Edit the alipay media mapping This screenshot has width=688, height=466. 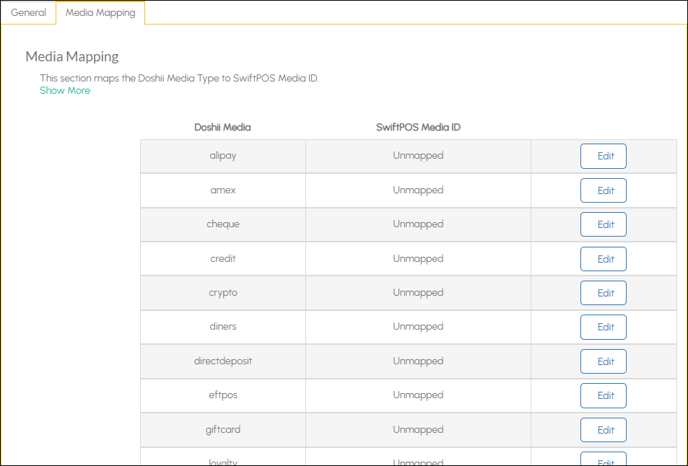(603, 156)
